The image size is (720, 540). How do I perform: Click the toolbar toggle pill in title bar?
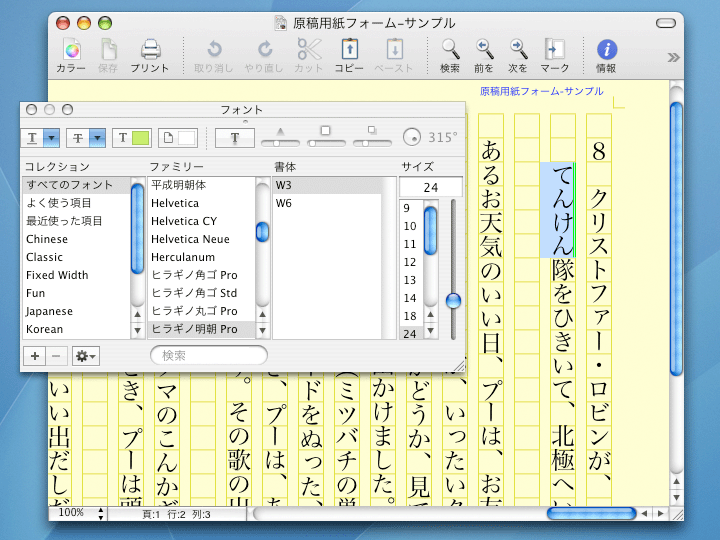(666, 23)
